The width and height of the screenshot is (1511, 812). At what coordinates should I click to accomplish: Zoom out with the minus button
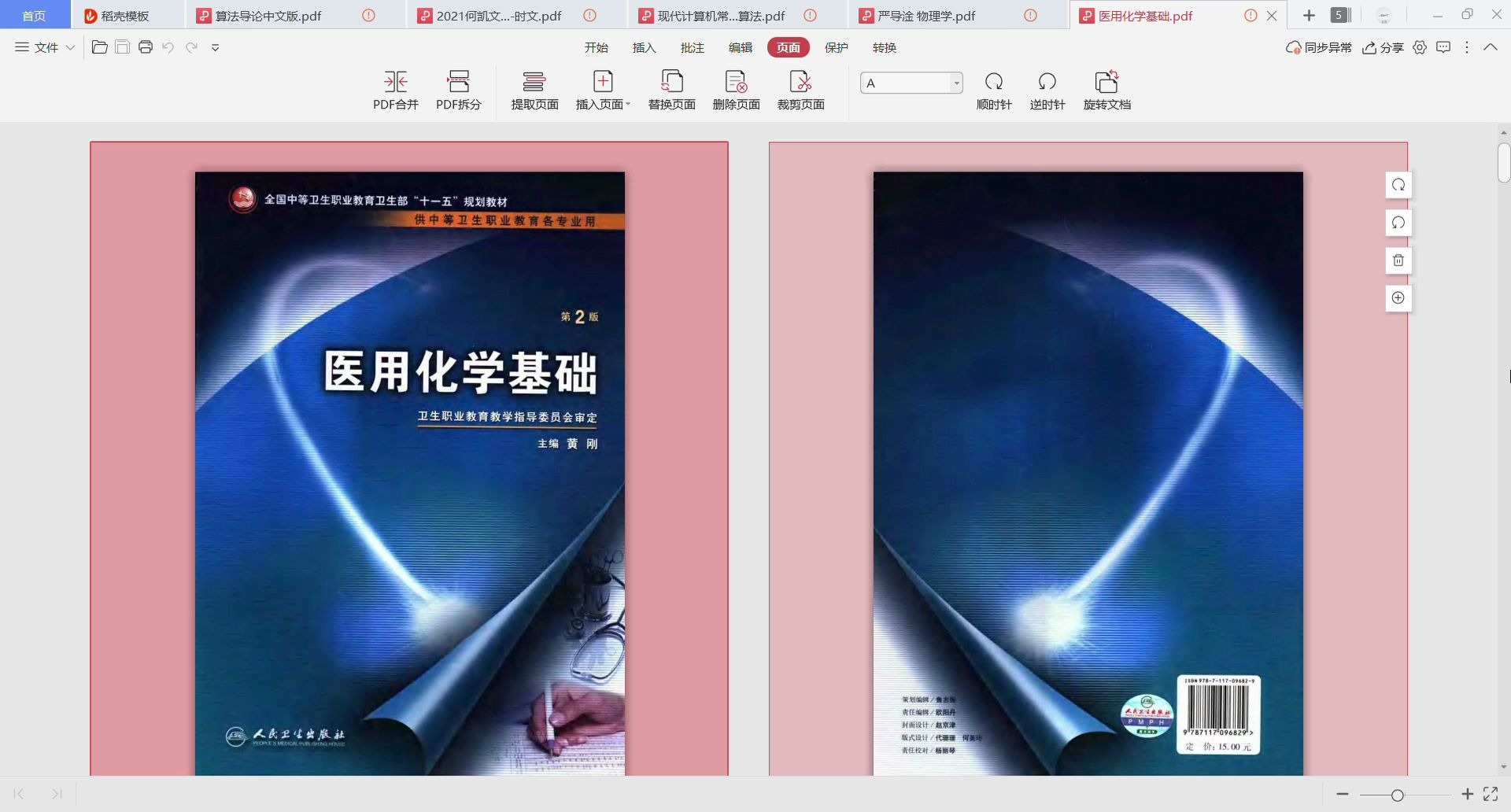1343,795
